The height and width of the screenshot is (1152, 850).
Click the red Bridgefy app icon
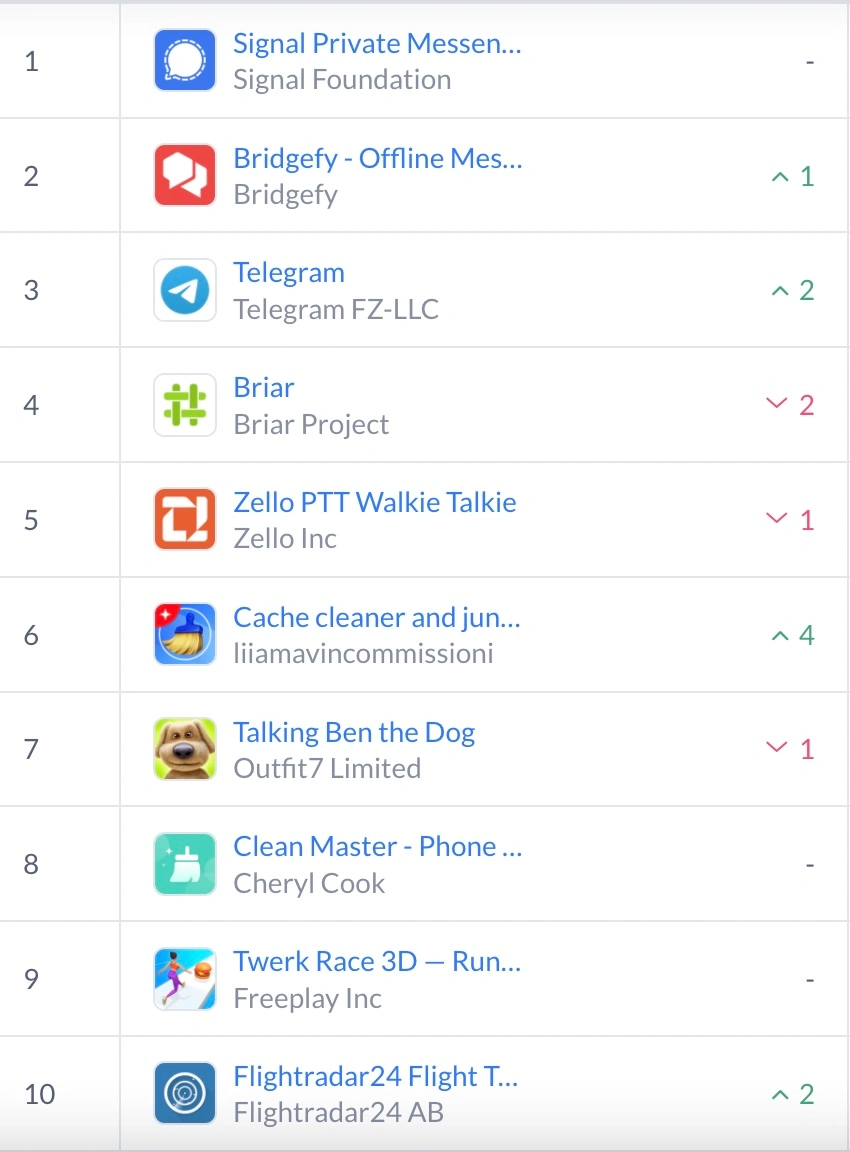point(185,175)
